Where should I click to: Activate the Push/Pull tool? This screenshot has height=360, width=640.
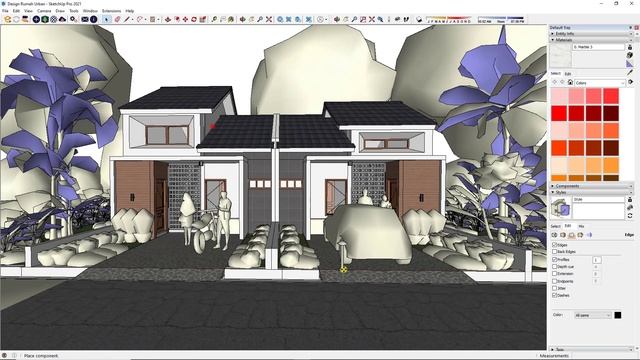pyautogui.click(x=168, y=19)
